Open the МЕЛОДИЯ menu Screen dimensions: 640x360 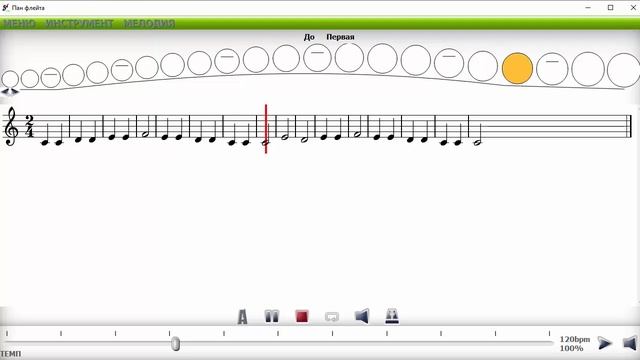(x=149, y=23)
